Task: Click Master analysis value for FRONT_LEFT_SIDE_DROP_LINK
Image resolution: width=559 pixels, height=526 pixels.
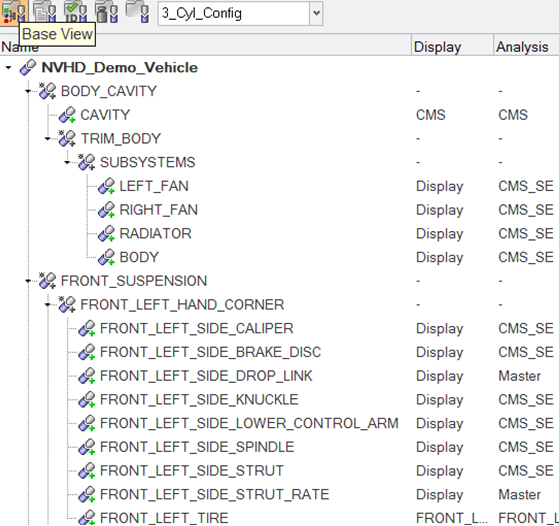Action: point(519,376)
